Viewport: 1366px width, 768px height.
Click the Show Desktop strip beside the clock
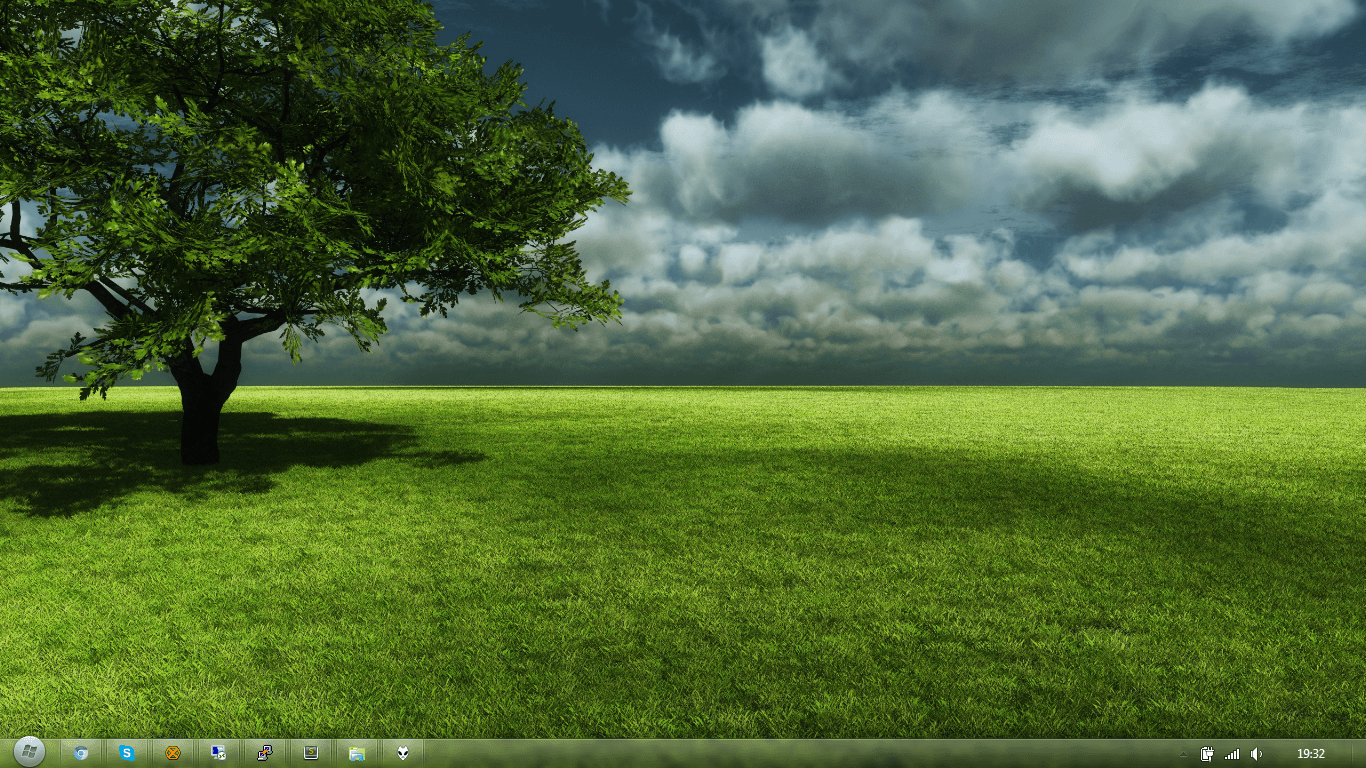[1359, 754]
